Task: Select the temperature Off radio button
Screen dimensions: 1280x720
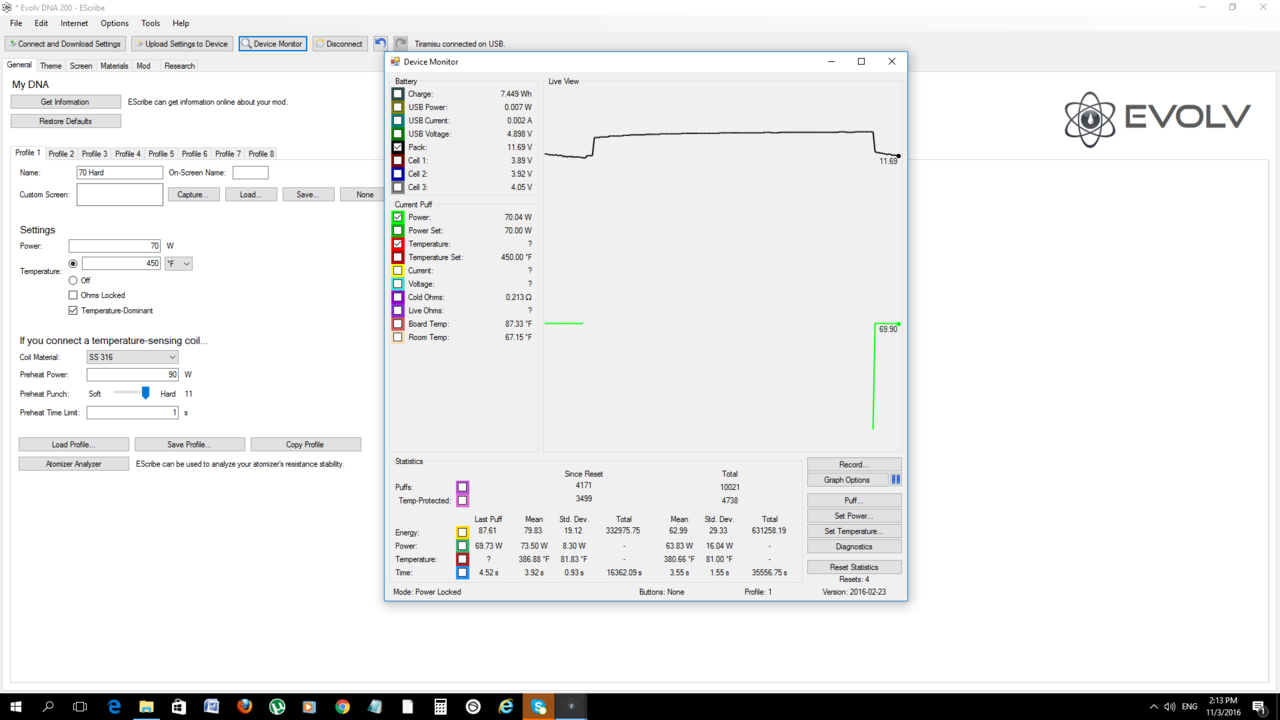Action: click(73, 280)
